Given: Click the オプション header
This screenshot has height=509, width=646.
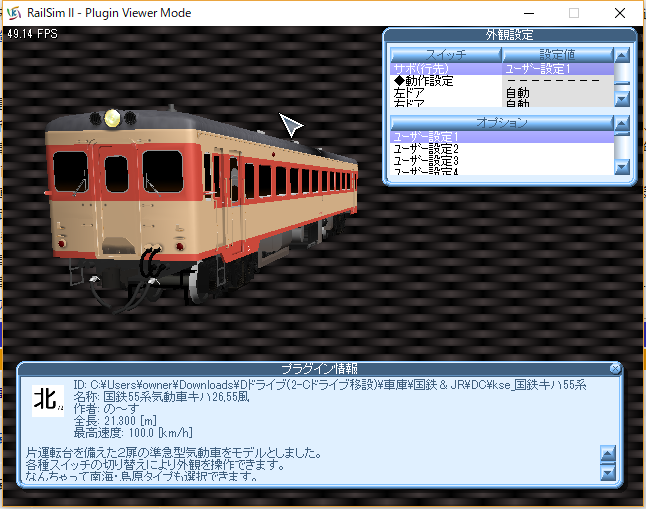Looking at the screenshot, I should 502,122.
